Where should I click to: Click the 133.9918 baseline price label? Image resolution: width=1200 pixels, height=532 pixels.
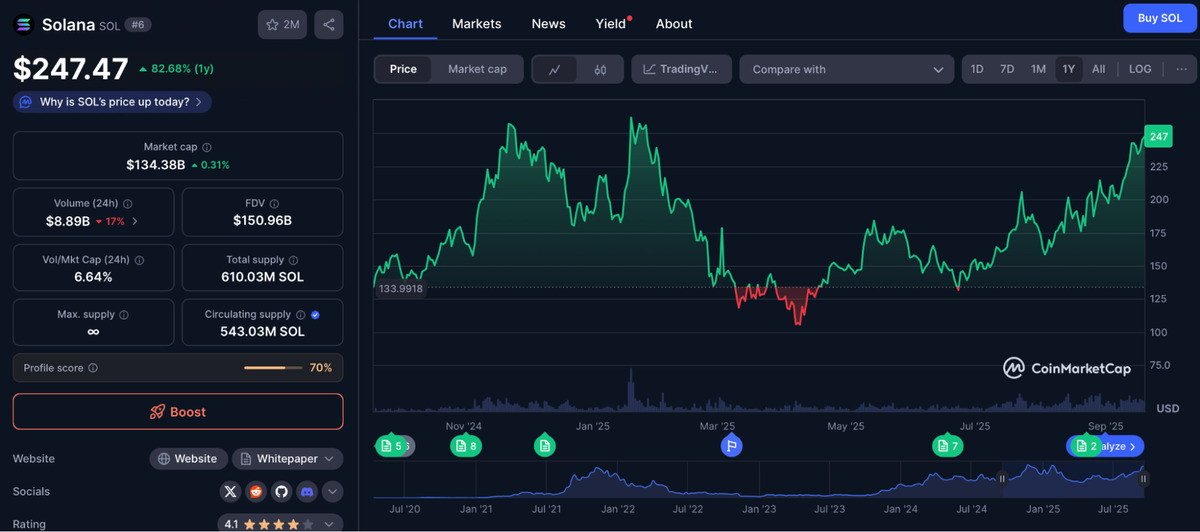400,288
